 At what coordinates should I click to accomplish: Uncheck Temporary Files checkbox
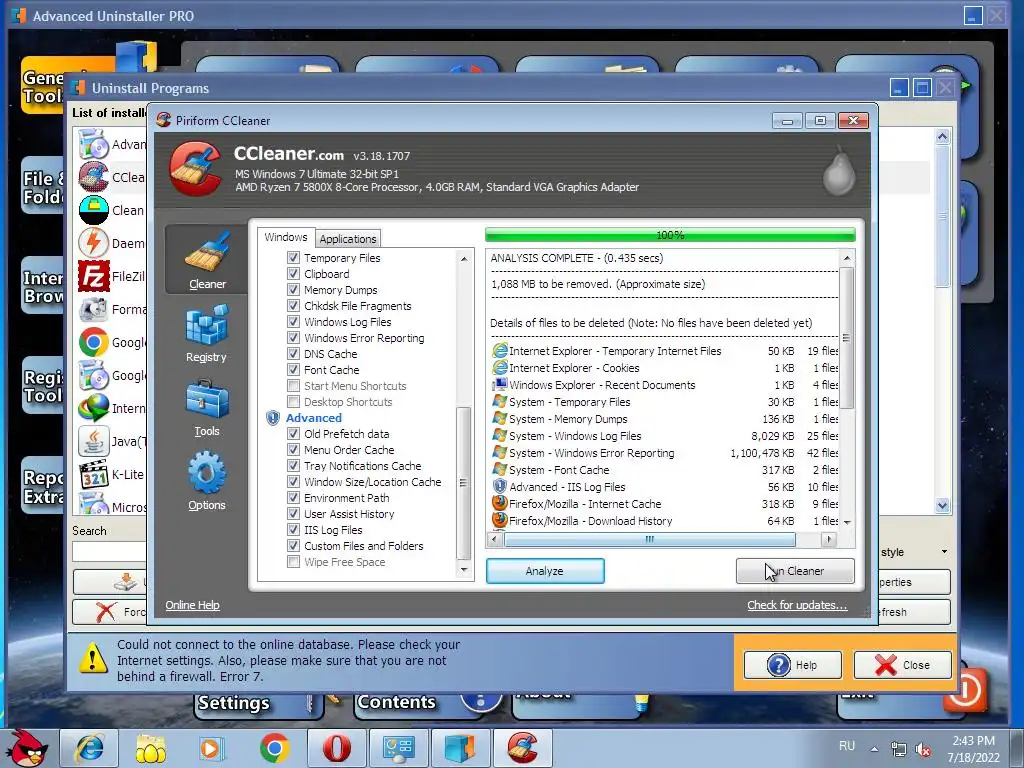click(x=293, y=258)
